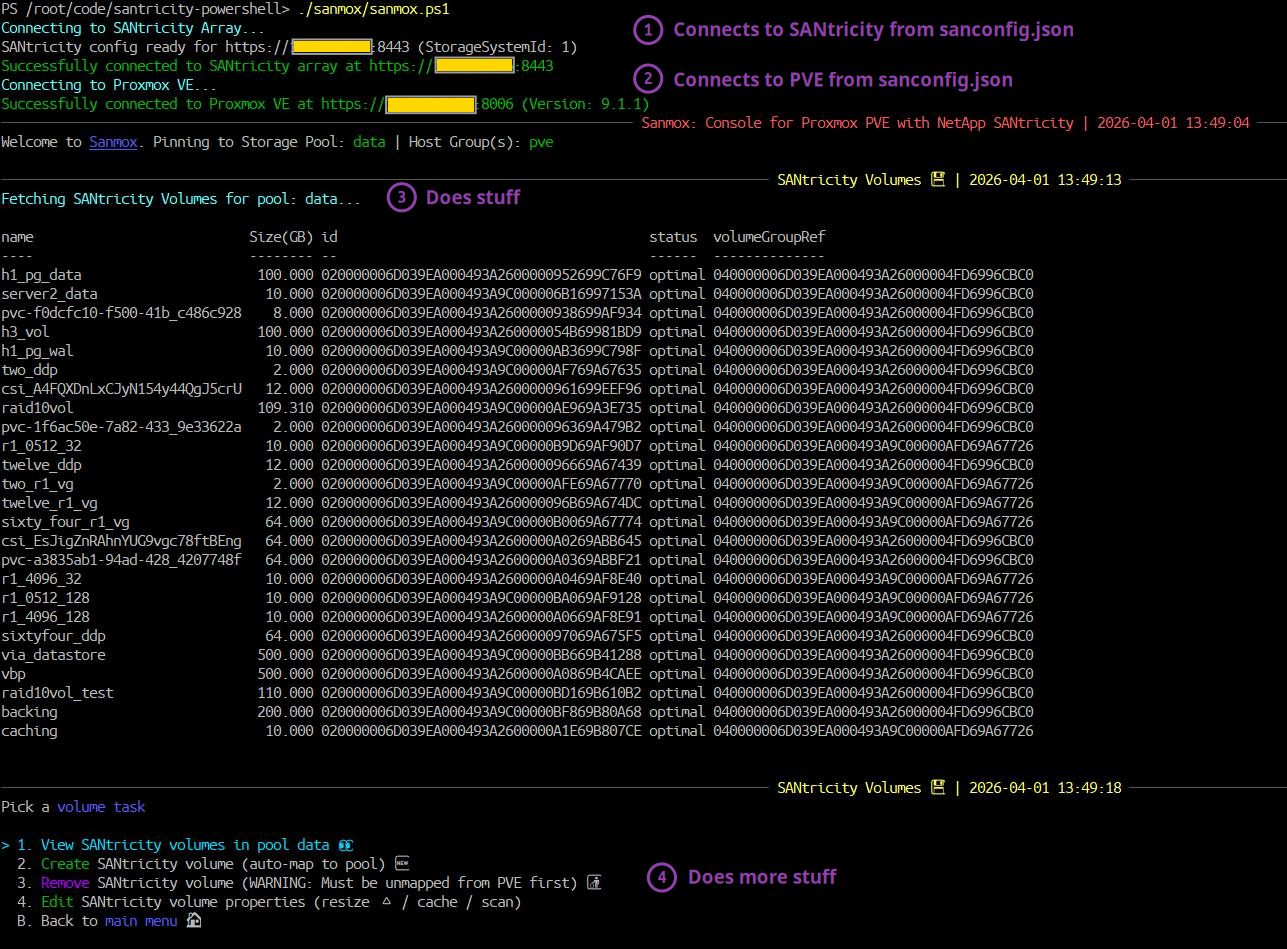The width and height of the screenshot is (1287, 949).
Task: Pick option 3, Remove SANtricity volume
Action: coord(309,883)
